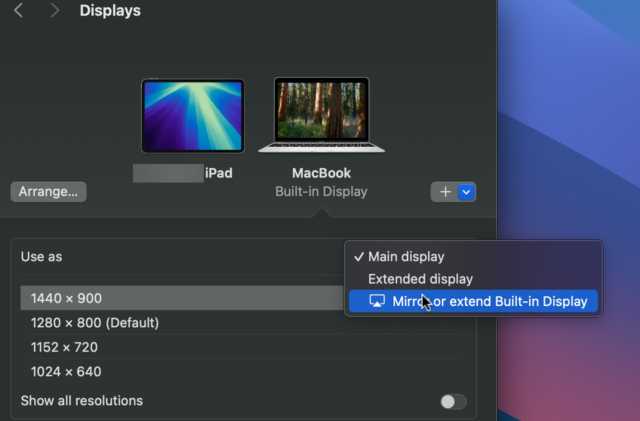Toggle the Show all resolutions switch
Screen dimensions: 640x421
[453, 401]
